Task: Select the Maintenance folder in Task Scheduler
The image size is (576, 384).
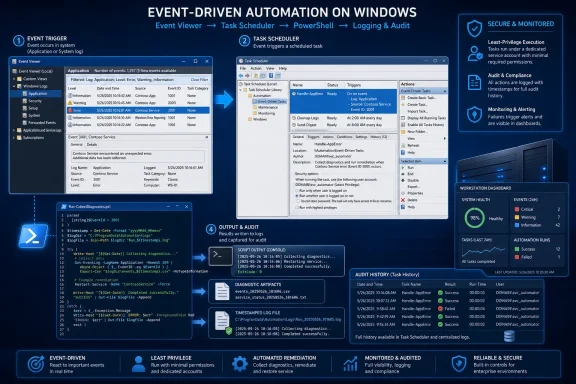Action: (x=267, y=107)
